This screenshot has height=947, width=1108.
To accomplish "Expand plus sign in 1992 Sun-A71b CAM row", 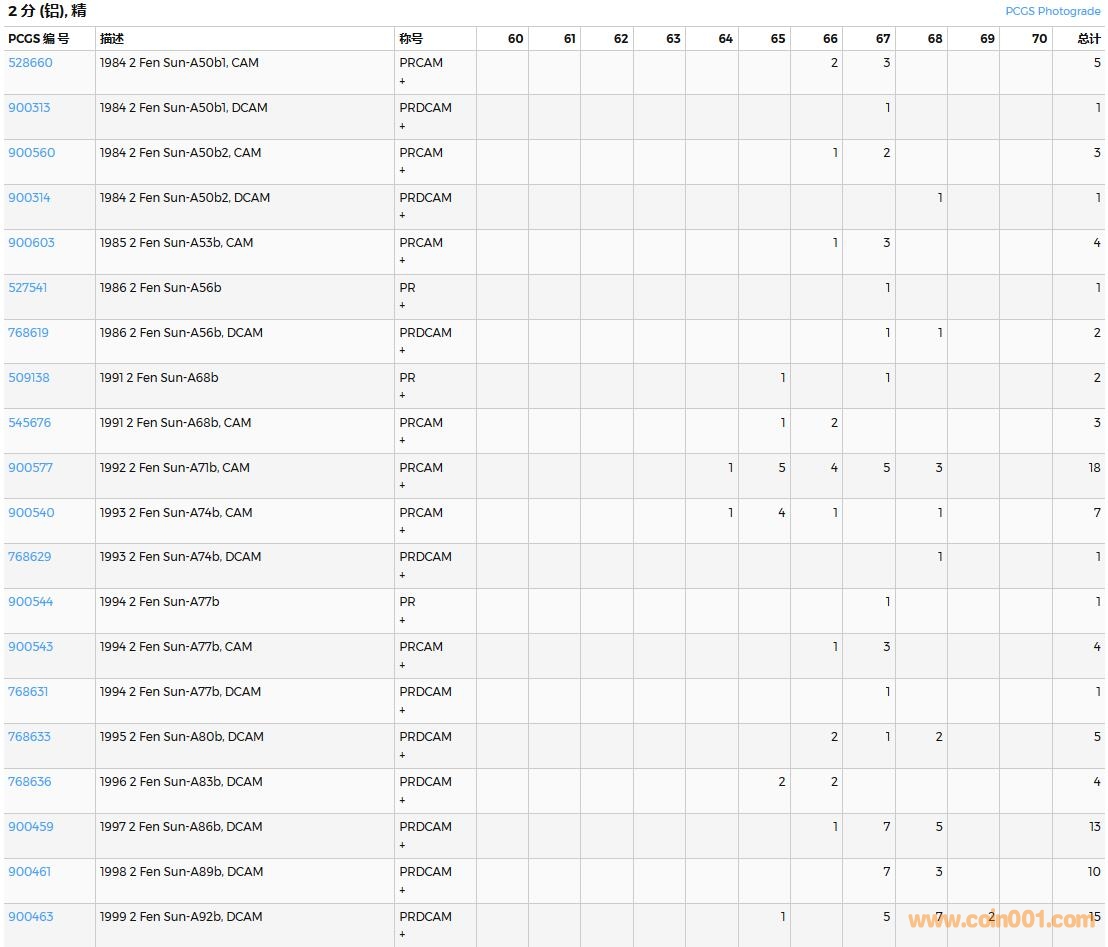I will (x=403, y=486).
